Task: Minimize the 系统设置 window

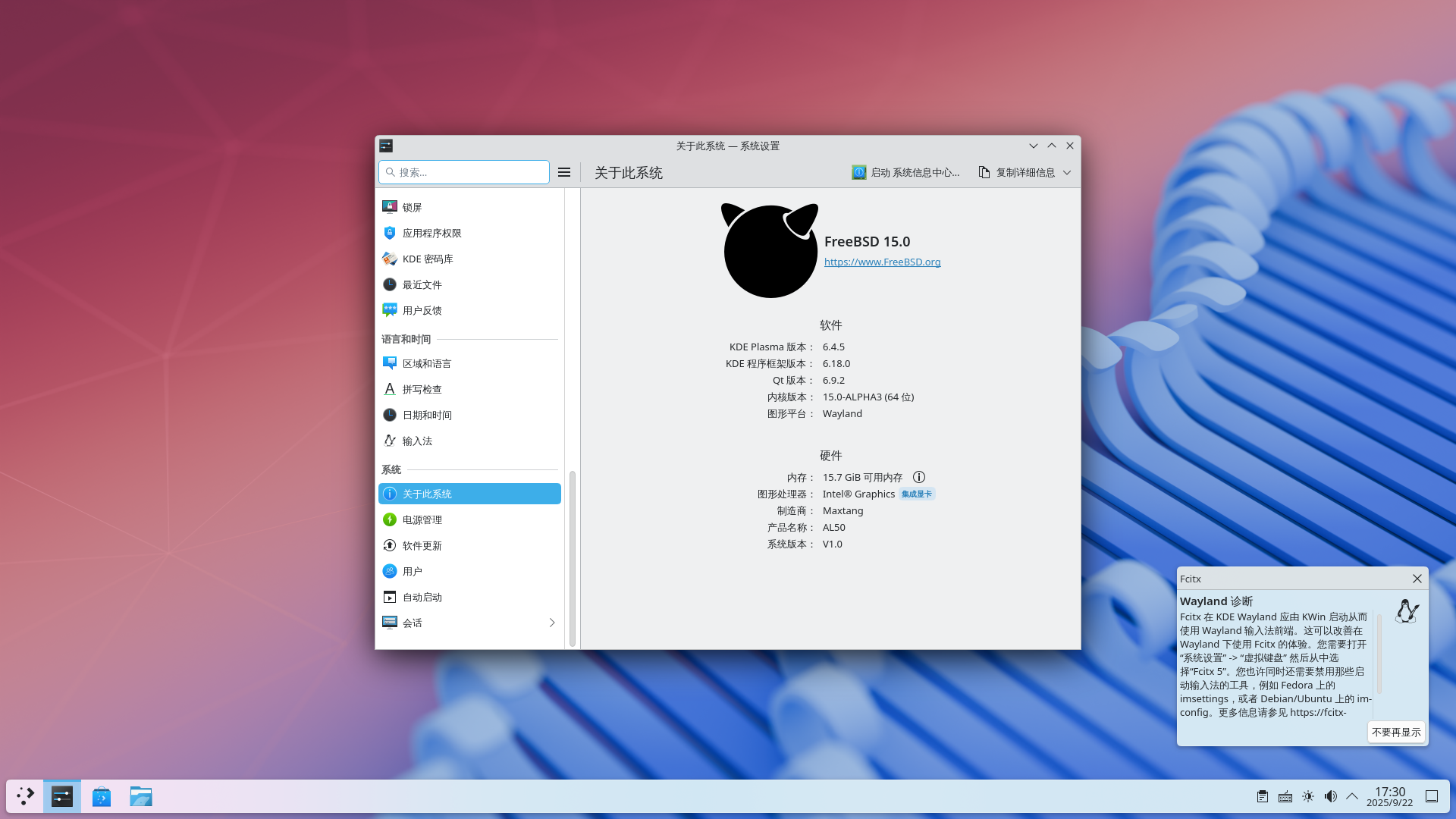Action: [x=1034, y=146]
